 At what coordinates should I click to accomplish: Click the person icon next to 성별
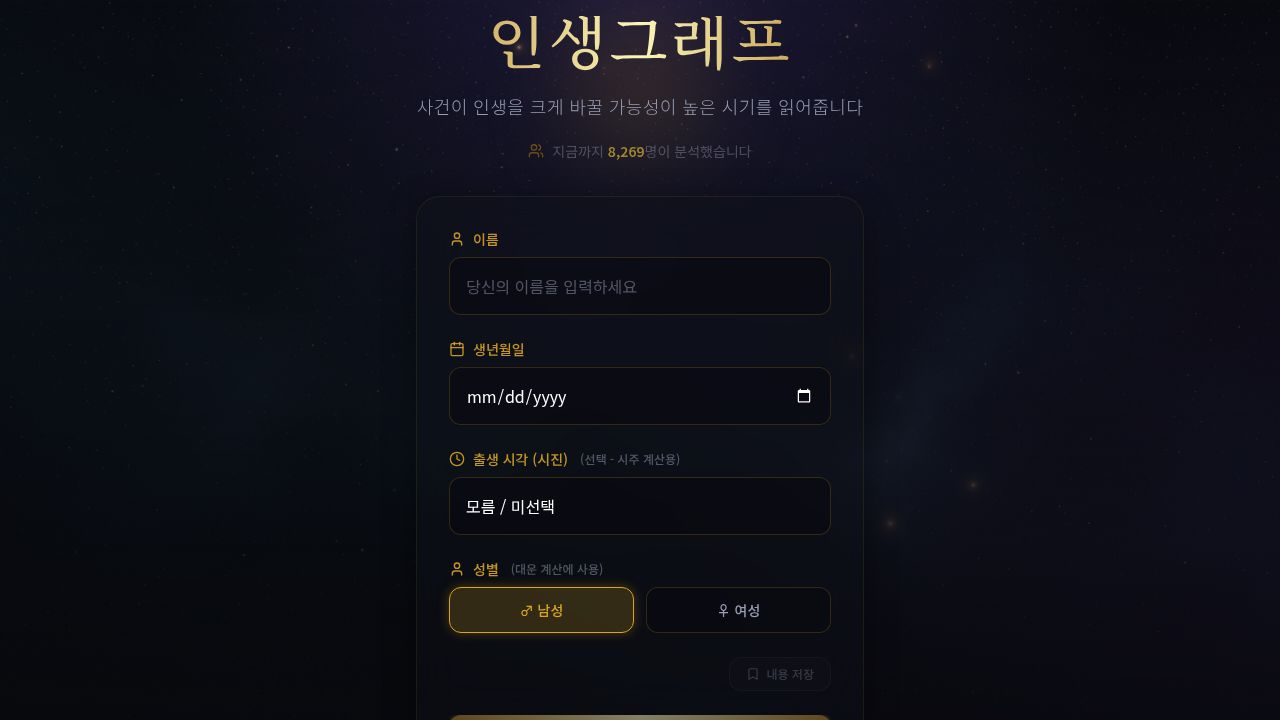tap(457, 569)
